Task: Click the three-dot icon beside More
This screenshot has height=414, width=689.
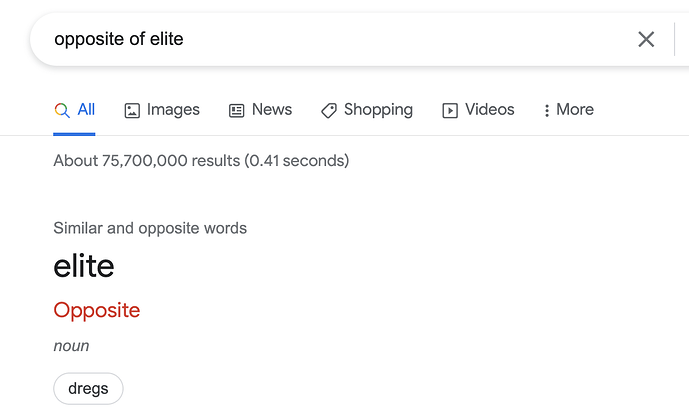Action: click(547, 110)
